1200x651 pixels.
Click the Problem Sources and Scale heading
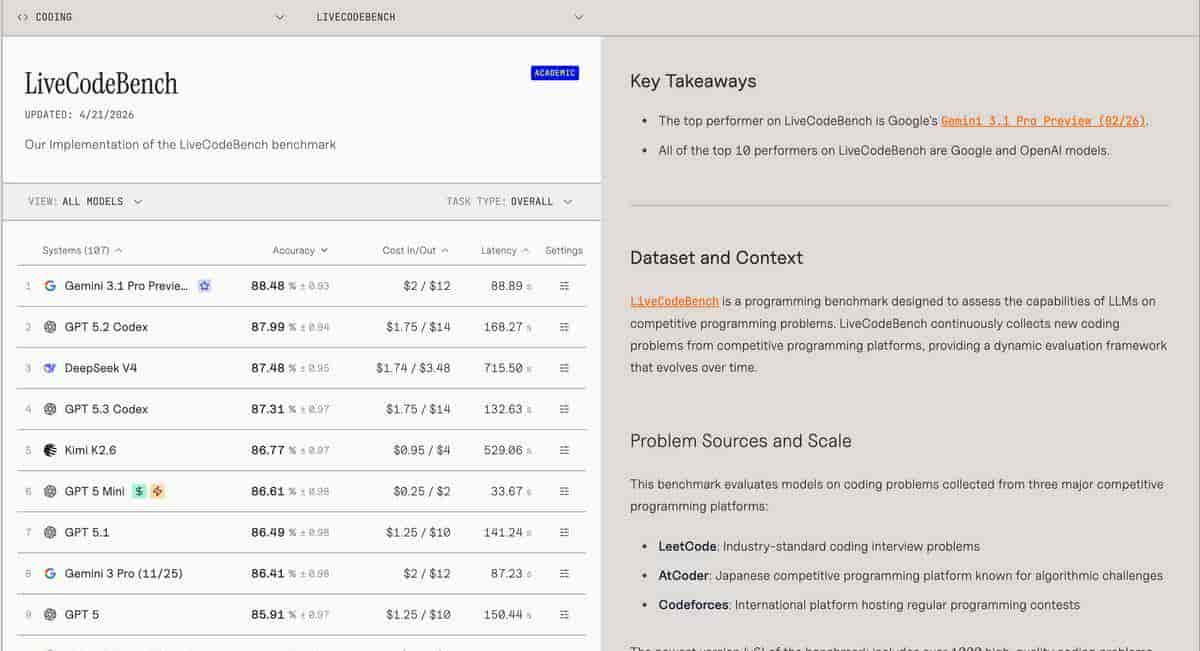(741, 441)
